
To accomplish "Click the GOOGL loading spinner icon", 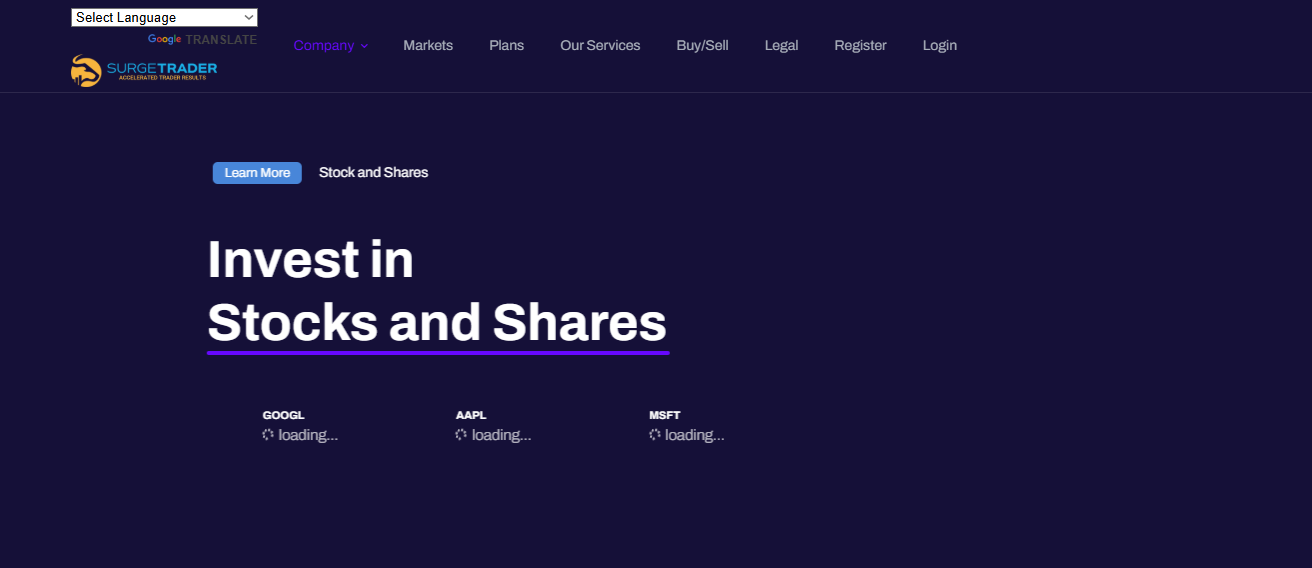I will point(268,435).
